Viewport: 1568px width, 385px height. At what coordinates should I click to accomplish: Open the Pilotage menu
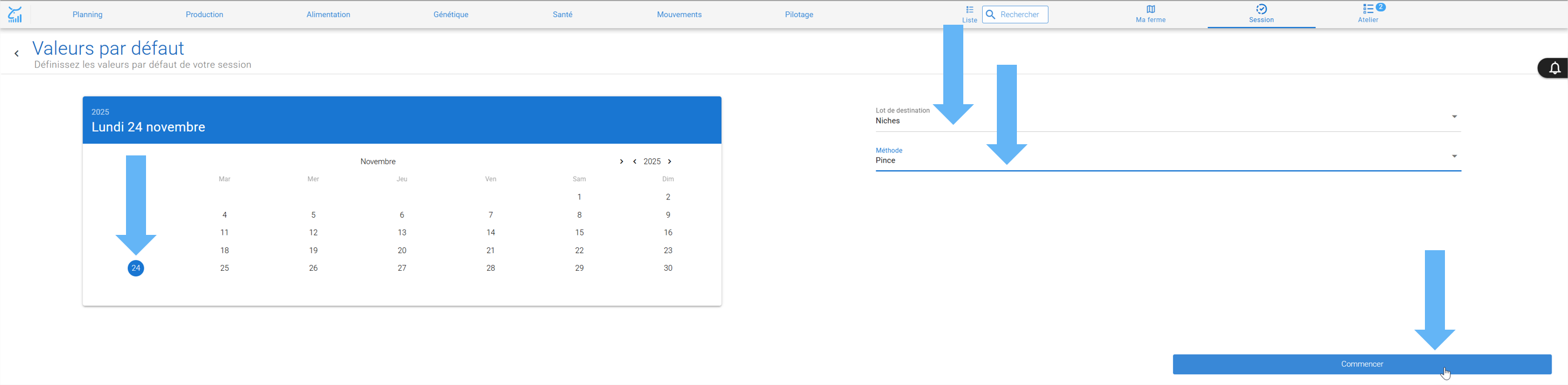coord(799,15)
